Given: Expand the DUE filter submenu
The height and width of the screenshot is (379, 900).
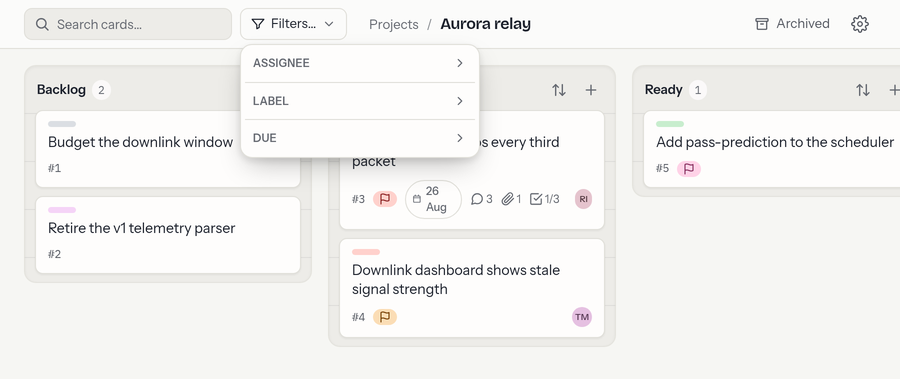Looking at the screenshot, I should pyautogui.click(x=360, y=138).
